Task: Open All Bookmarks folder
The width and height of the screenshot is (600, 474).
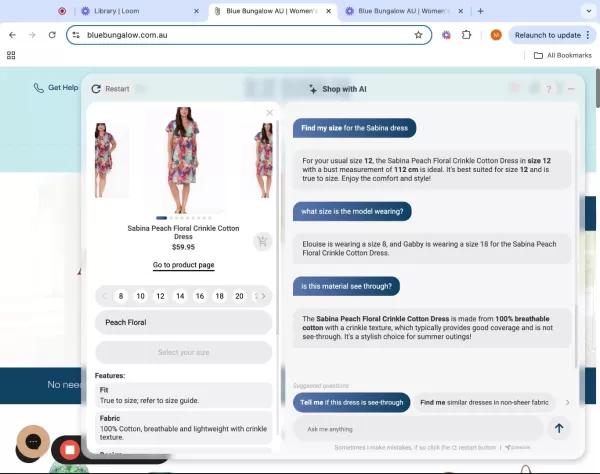Action: coord(563,55)
